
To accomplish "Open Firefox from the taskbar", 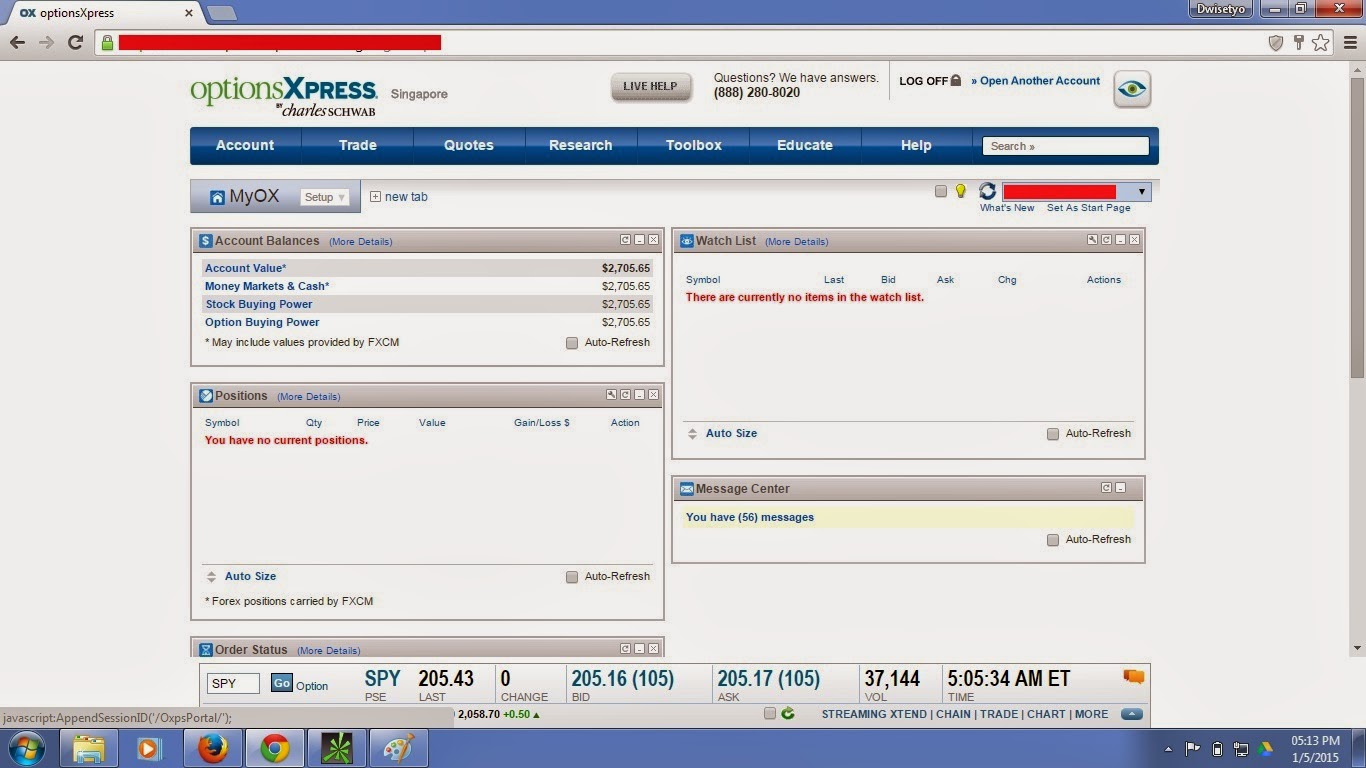I will (212, 748).
